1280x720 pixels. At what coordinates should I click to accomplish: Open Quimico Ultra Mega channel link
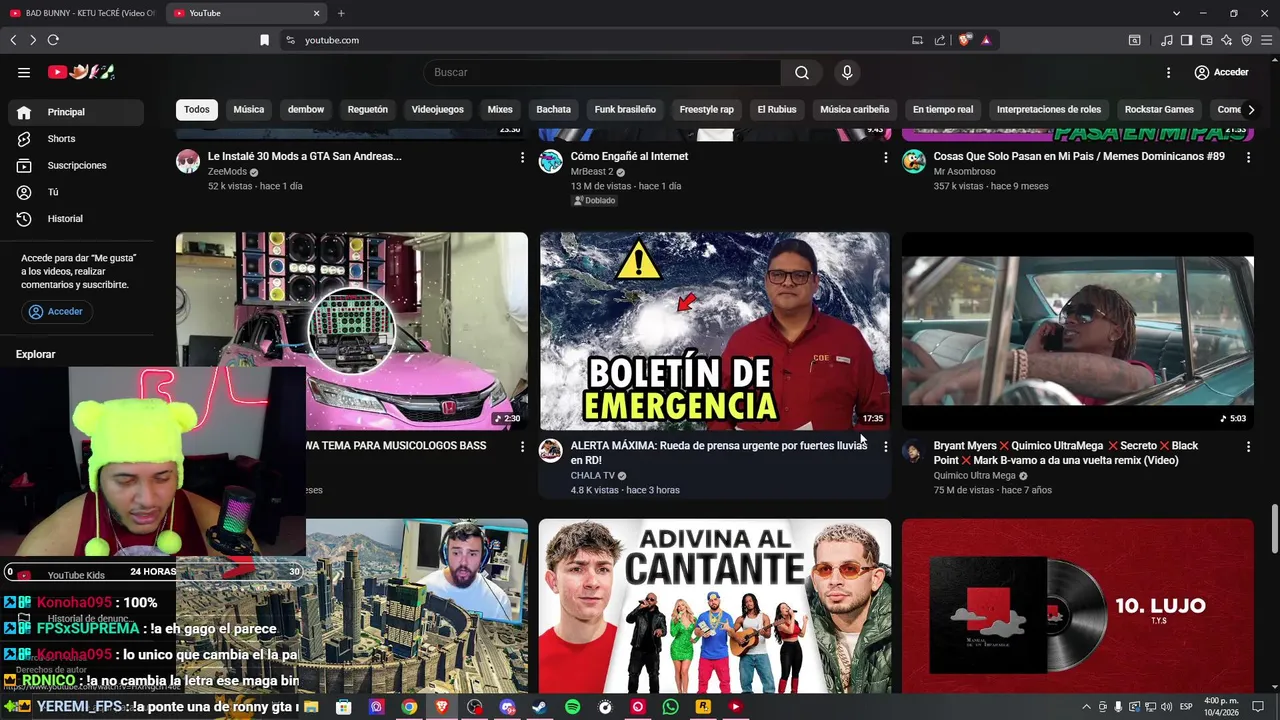[x=974, y=475]
